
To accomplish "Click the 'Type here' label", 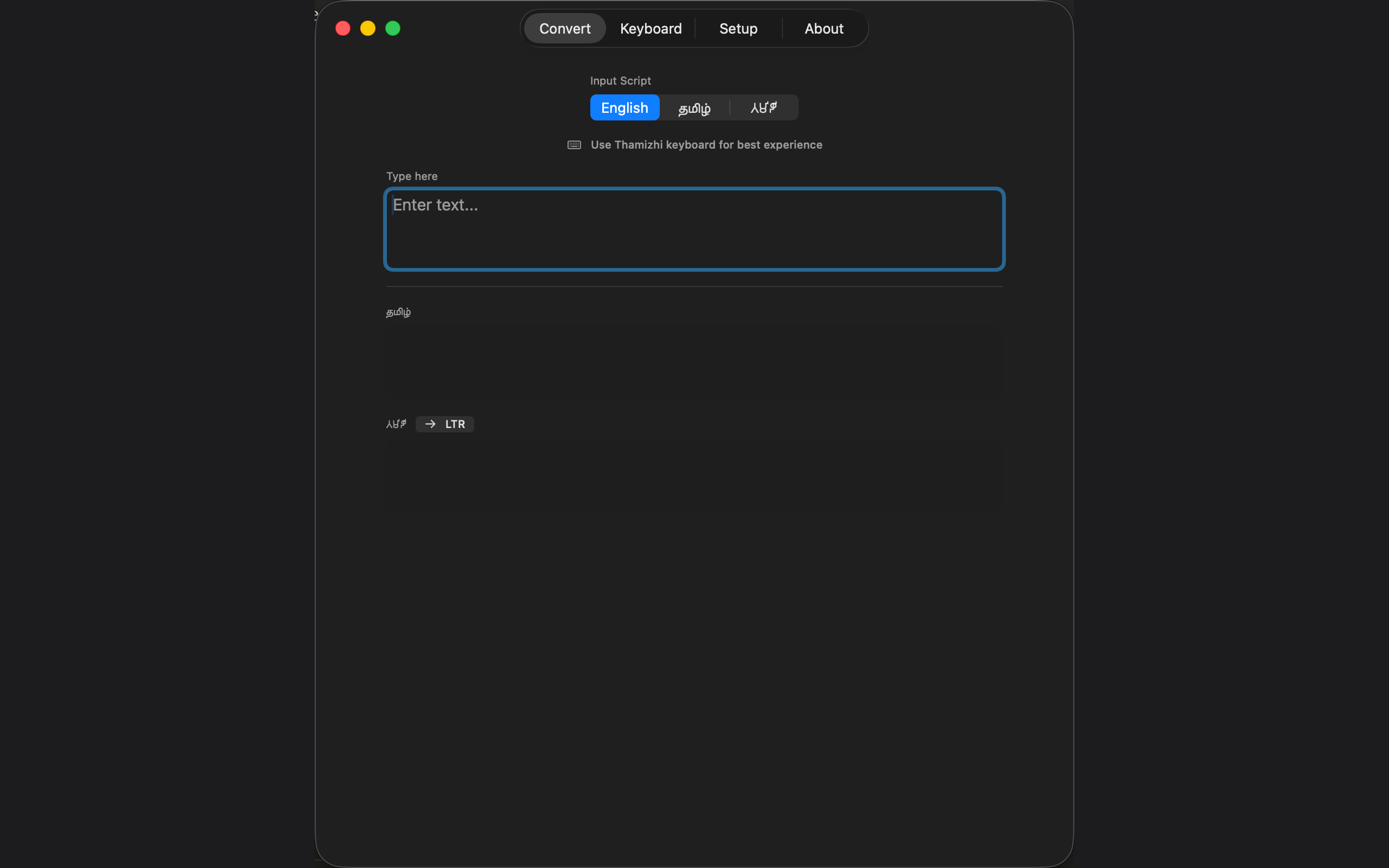I will click(411, 176).
